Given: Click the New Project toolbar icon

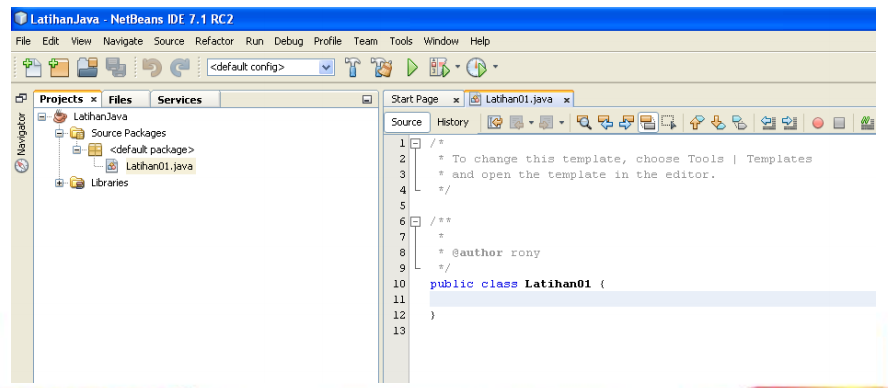Looking at the screenshot, I should point(59,67).
